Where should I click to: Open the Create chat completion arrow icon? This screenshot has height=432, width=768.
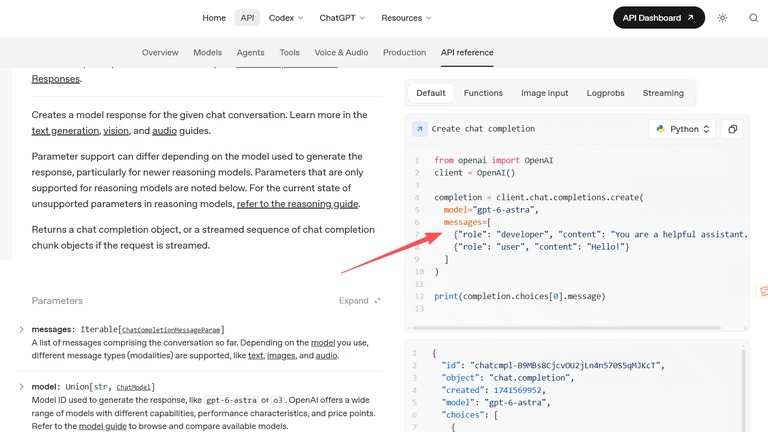(x=419, y=129)
